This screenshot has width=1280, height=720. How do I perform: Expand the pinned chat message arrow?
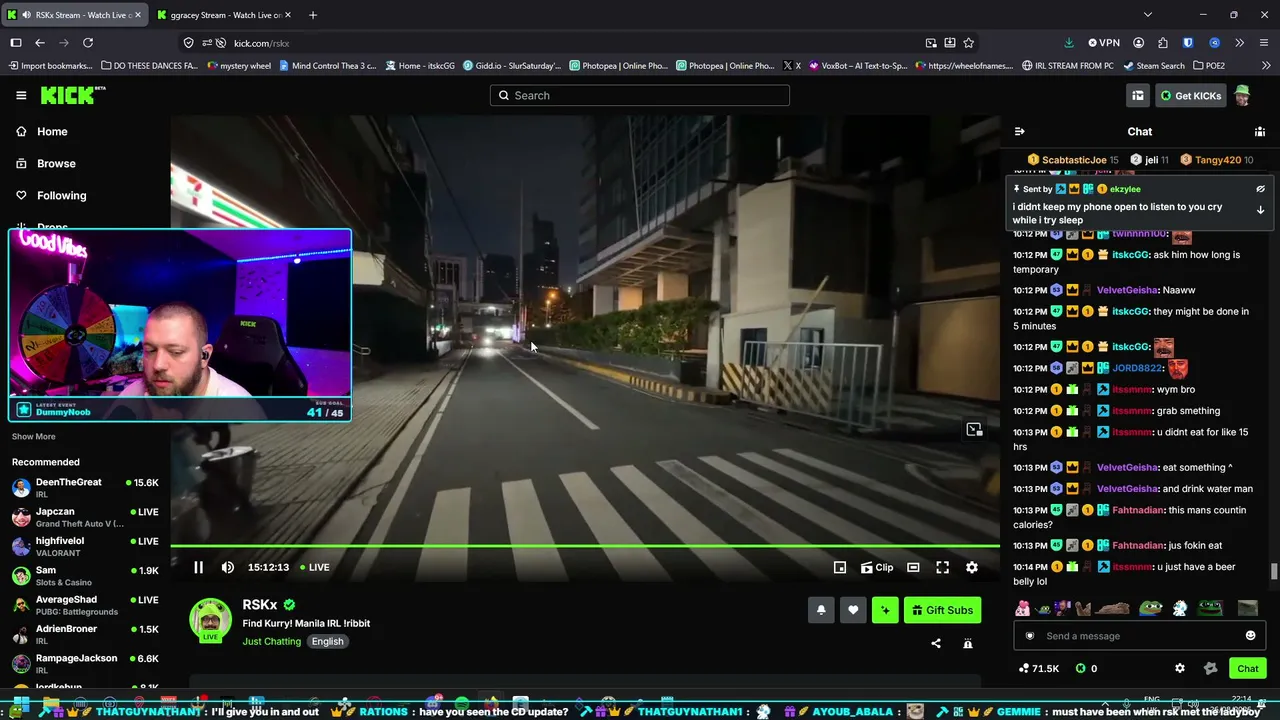1260,210
